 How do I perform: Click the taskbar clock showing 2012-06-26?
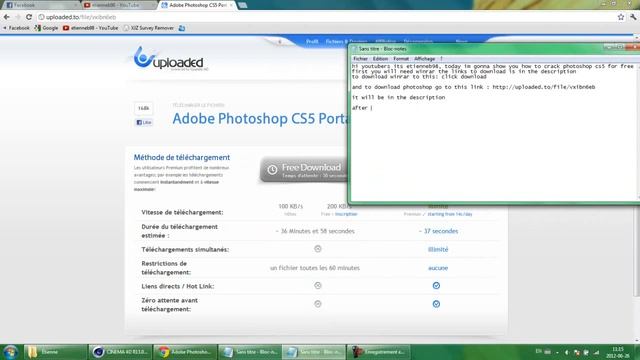(x=618, y=352)
